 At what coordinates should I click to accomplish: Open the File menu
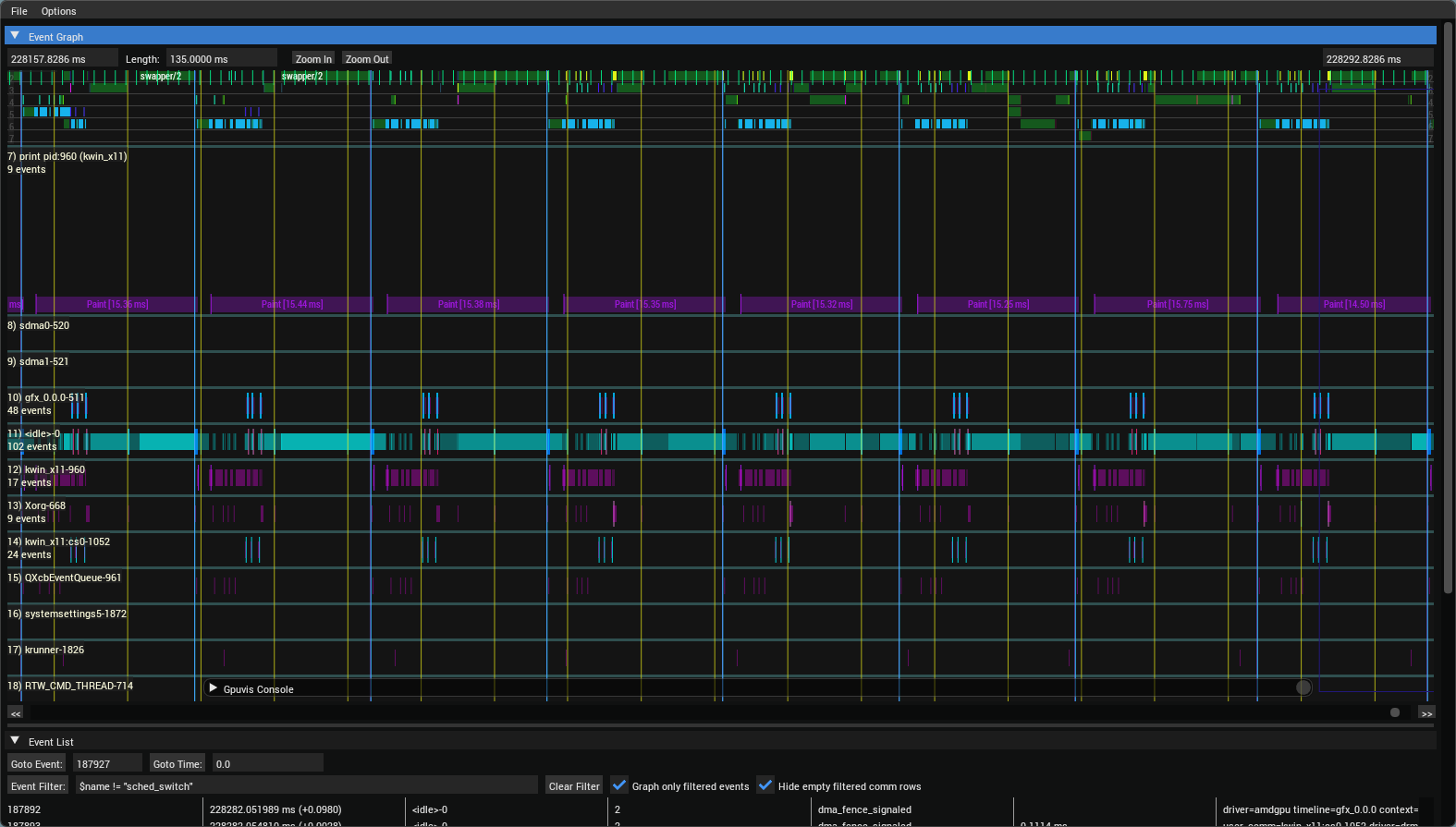[x=18, y=11]
